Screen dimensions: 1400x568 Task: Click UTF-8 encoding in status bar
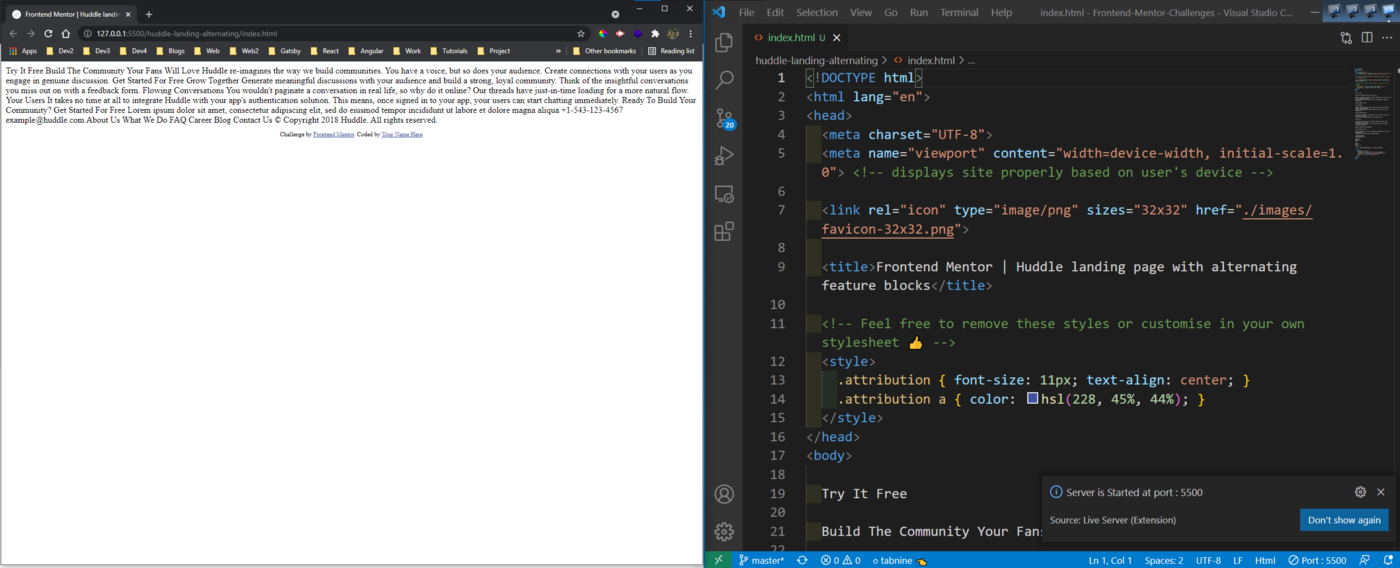pos(1208,560)
